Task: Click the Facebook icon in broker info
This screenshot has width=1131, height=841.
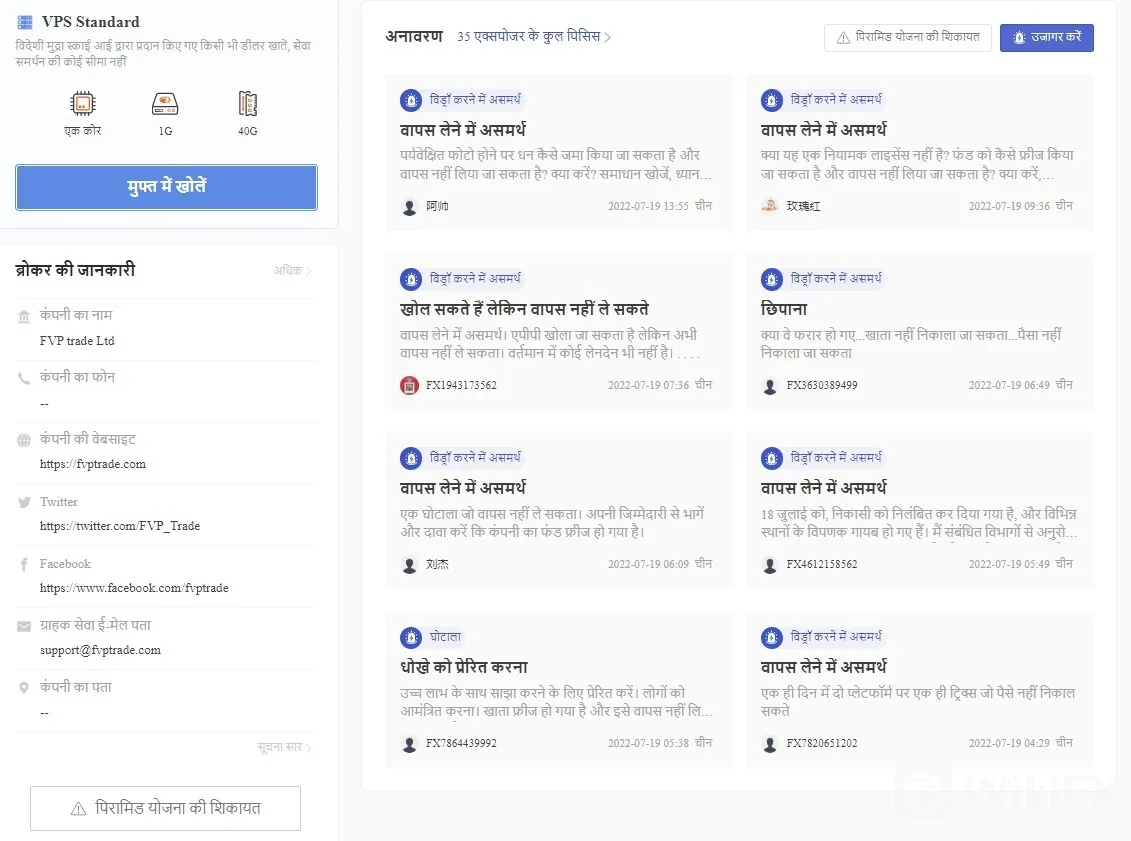Action: pyautogui.click(x=24, y=564)
